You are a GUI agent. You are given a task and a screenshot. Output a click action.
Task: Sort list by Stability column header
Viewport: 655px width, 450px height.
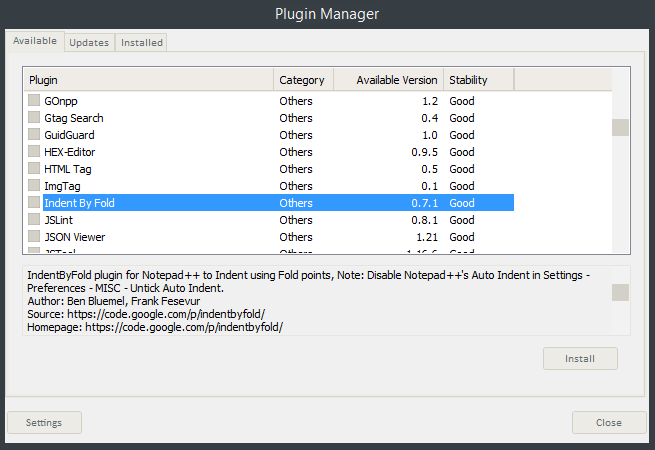[479, 80]
